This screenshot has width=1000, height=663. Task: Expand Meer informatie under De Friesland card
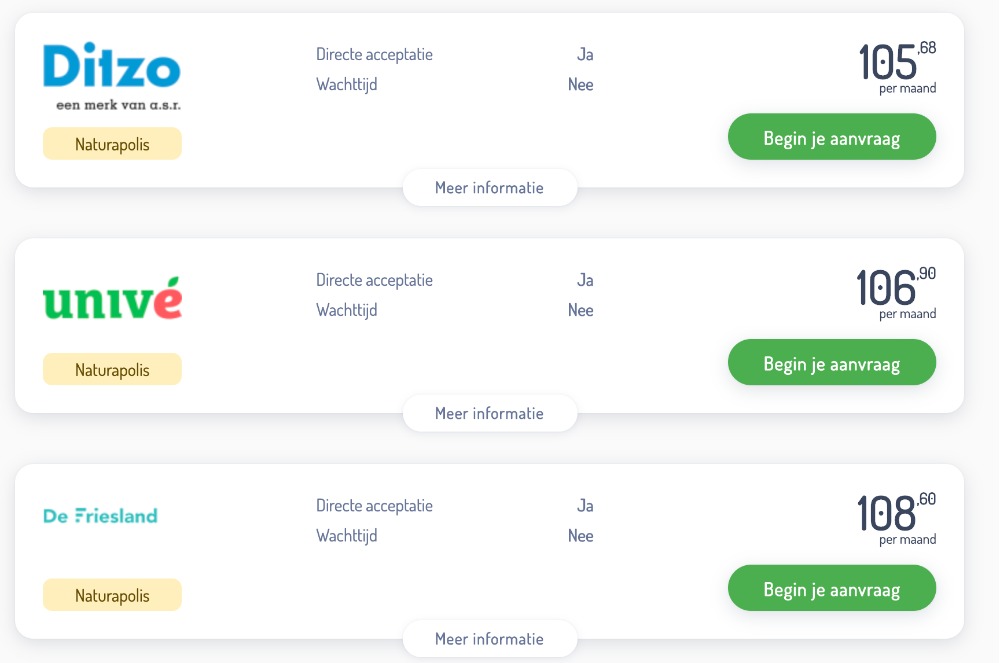click(490, 639)
